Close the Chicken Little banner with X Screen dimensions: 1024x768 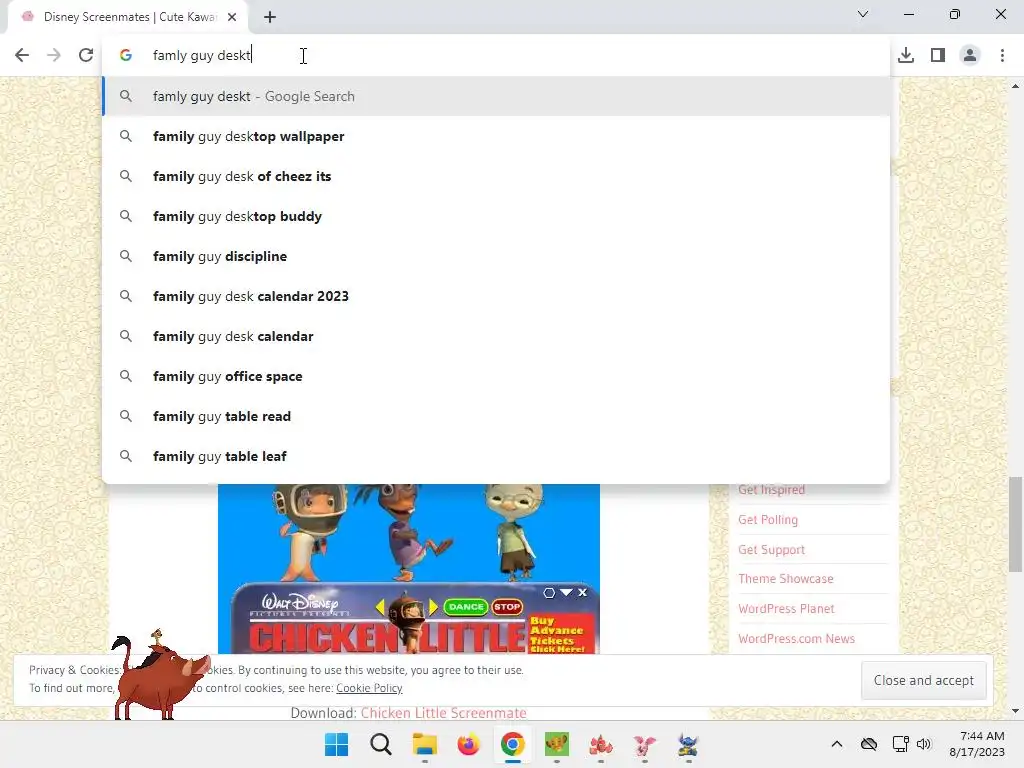tap(583, 592)
